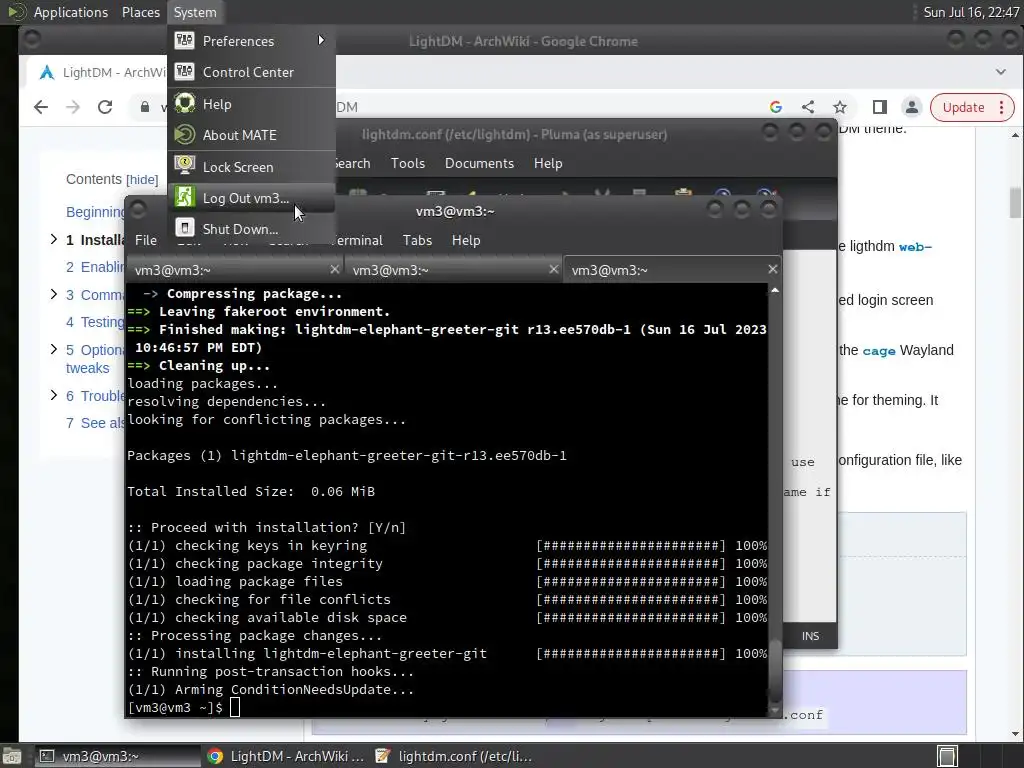The width and height of the screenshot is (1024, 768).
Task: Expand section 6 Troubleshooting in contents
Action: [54, 395]
